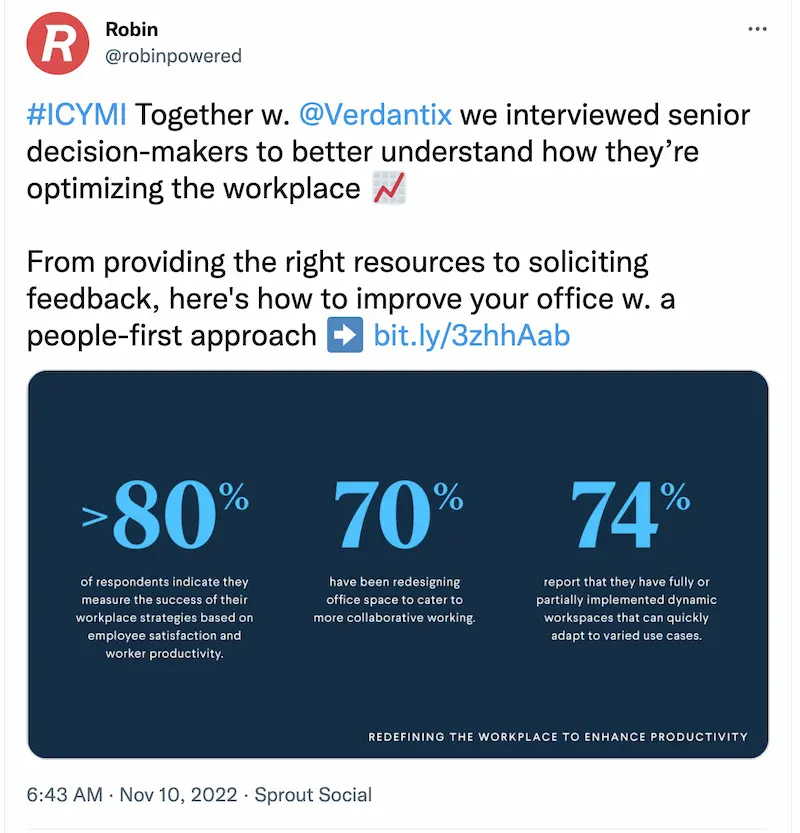Click the right arrow emoji
The width and height of the screenshot is (800, 833).
(345, 335)
